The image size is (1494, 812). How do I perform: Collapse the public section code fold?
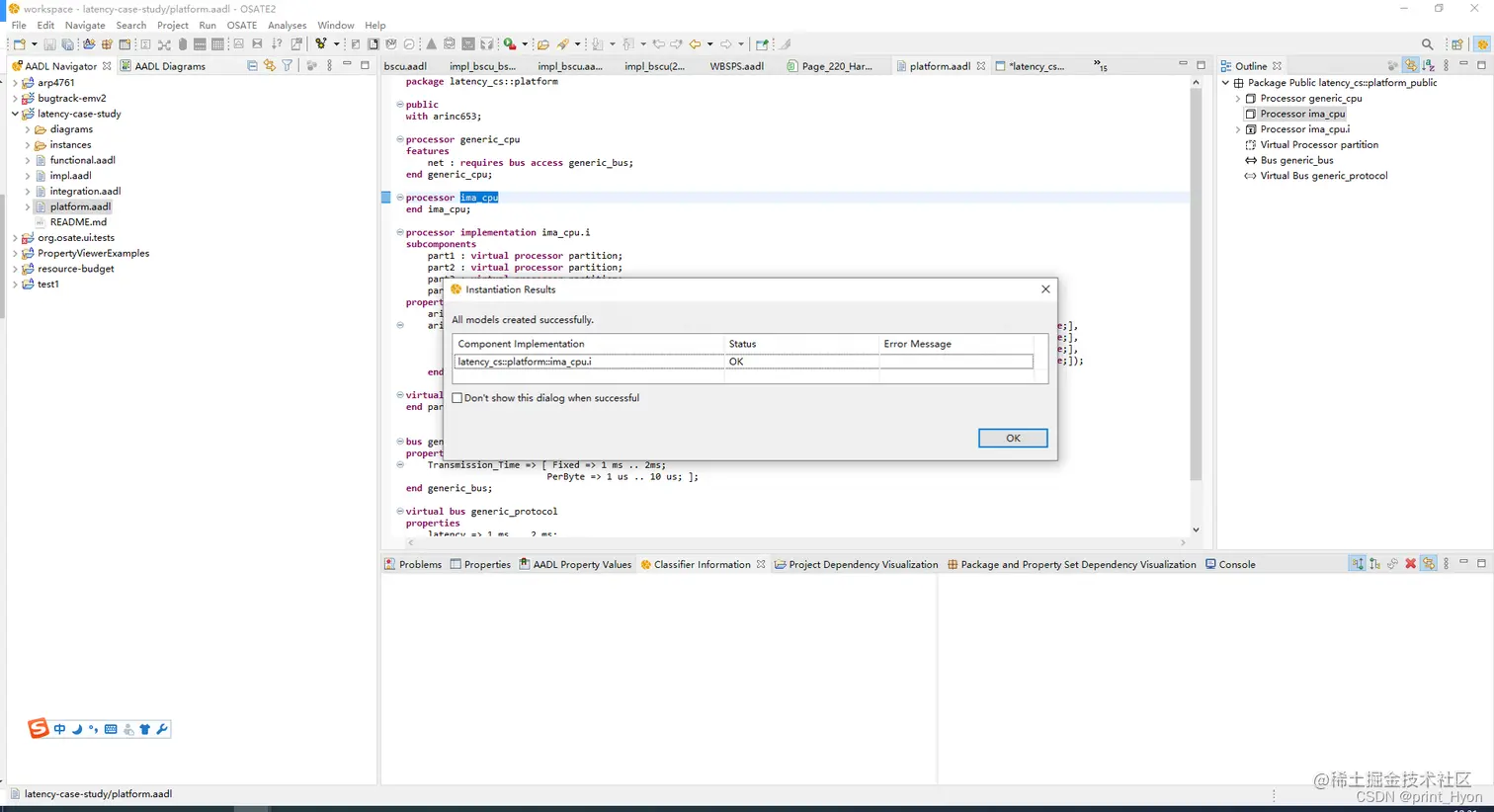(x=399, y=104)
